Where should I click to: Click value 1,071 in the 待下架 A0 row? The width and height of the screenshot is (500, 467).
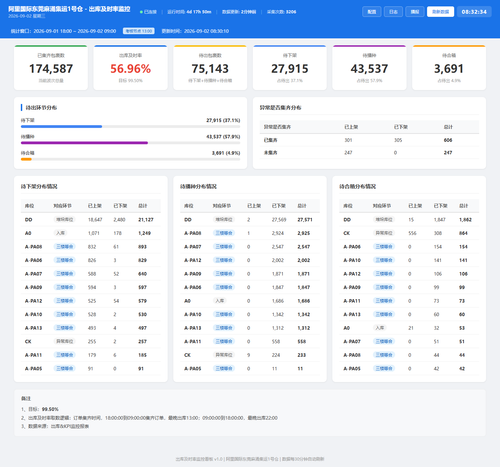click(x=94, y=233)
